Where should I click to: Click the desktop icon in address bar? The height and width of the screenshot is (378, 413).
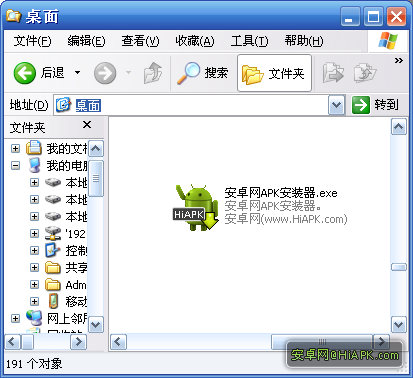point(63,105)
